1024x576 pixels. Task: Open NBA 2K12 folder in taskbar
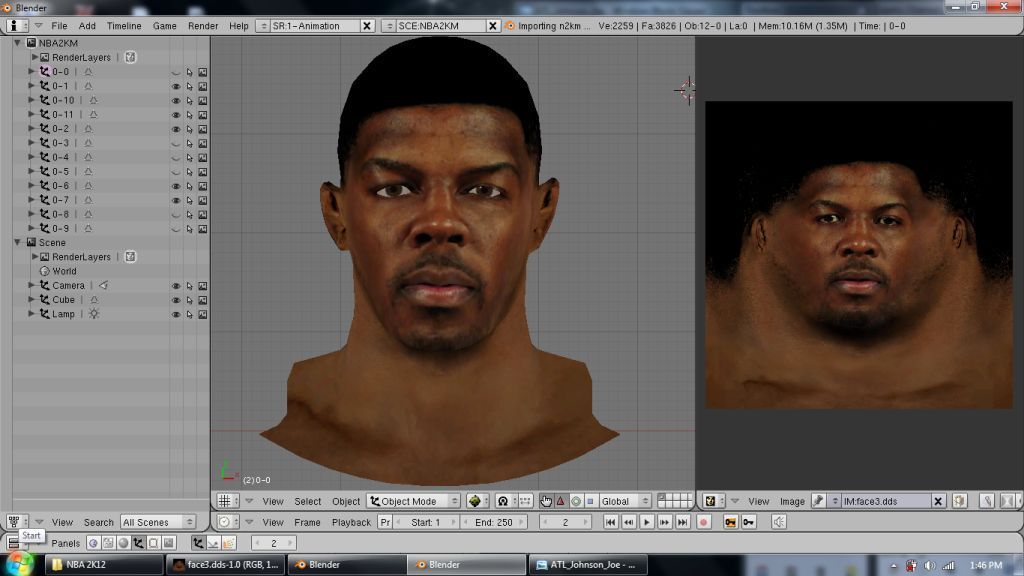click(x=104, y=564)
